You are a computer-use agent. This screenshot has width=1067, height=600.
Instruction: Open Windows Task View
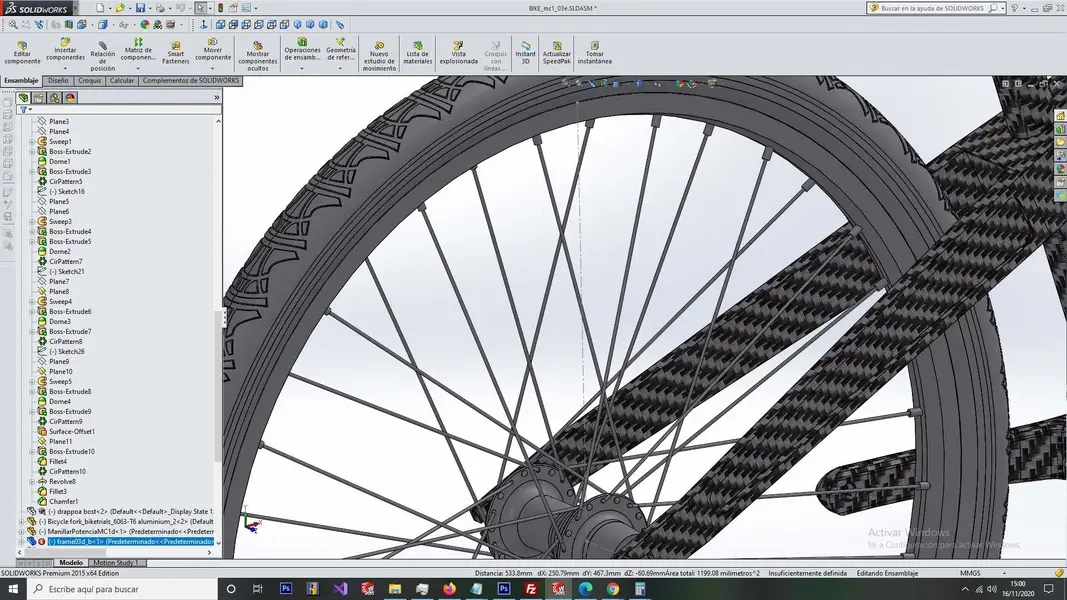pos(257,589)
